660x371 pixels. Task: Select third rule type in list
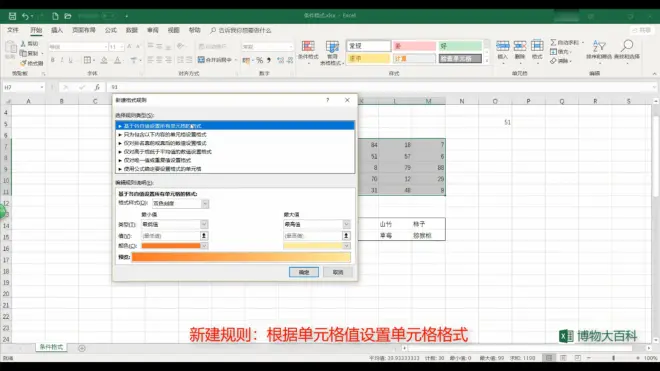click(235, 143)
